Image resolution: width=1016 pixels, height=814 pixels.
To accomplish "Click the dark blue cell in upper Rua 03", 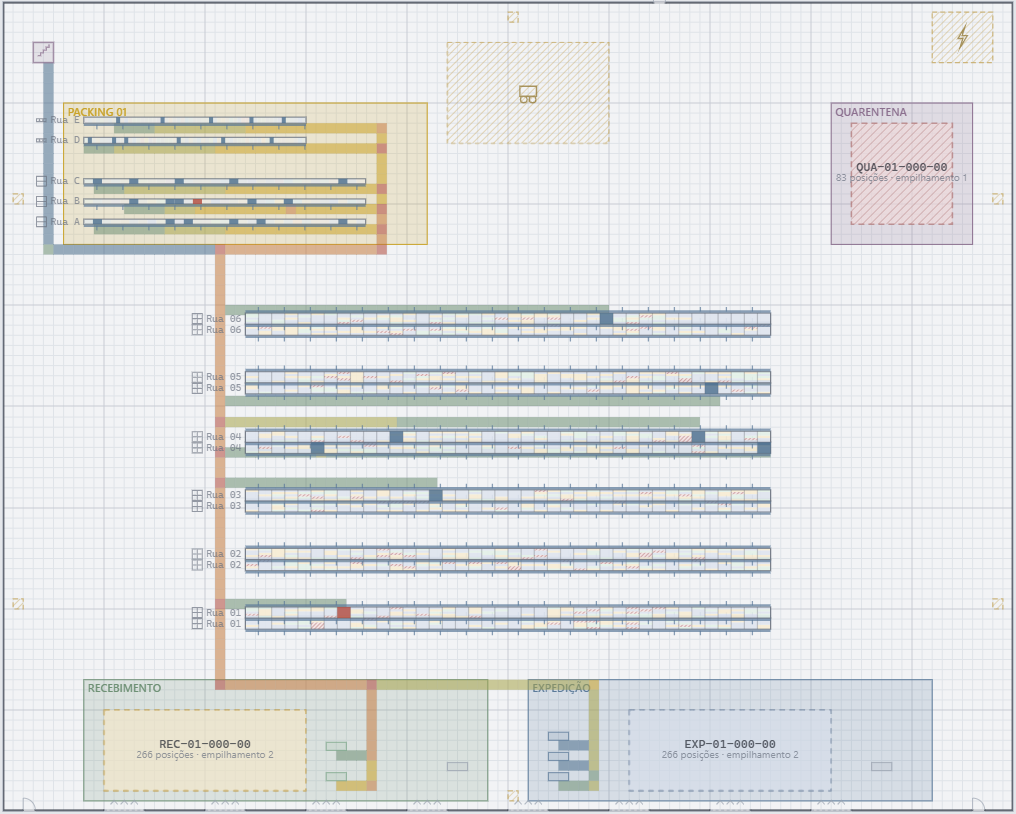I will (x=435, y=496).
